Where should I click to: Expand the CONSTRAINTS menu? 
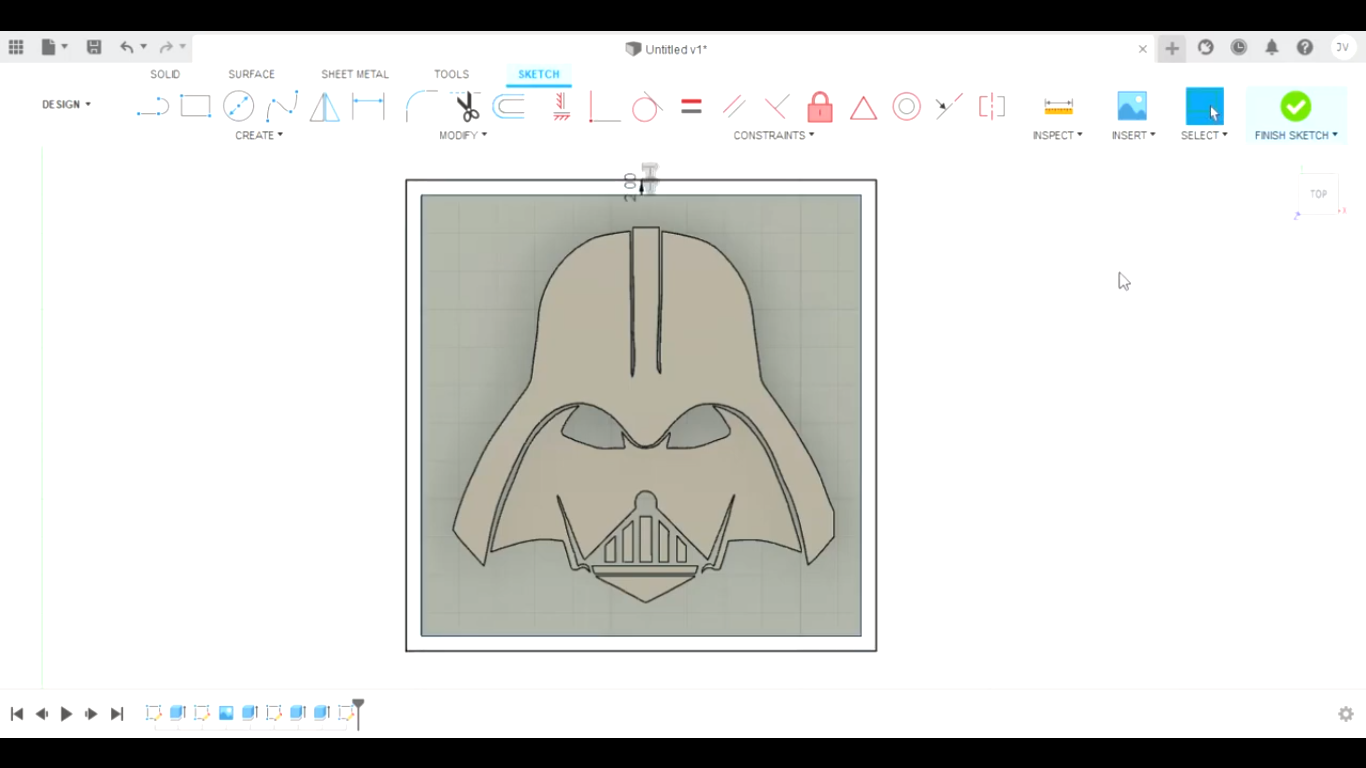click(774, 135)
